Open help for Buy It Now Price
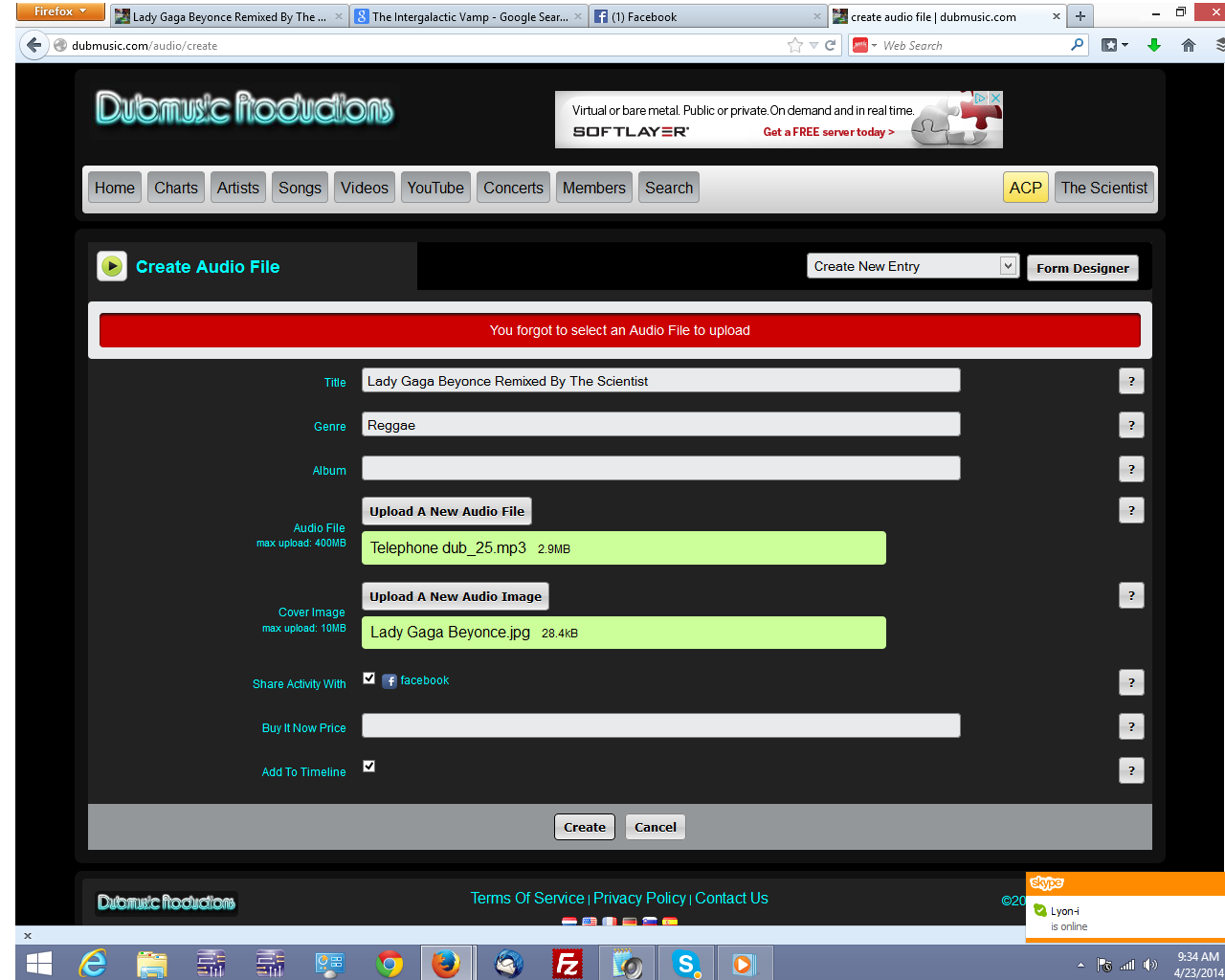This screenshot has width=1225, height=980. tap(1131, 726)
